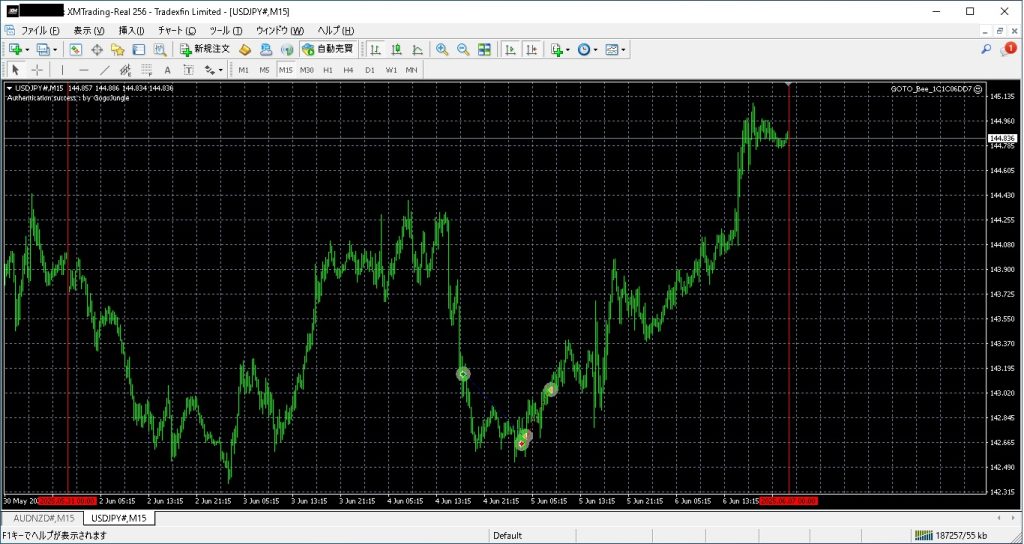Toggle the chart shift button

click(531, 49)
